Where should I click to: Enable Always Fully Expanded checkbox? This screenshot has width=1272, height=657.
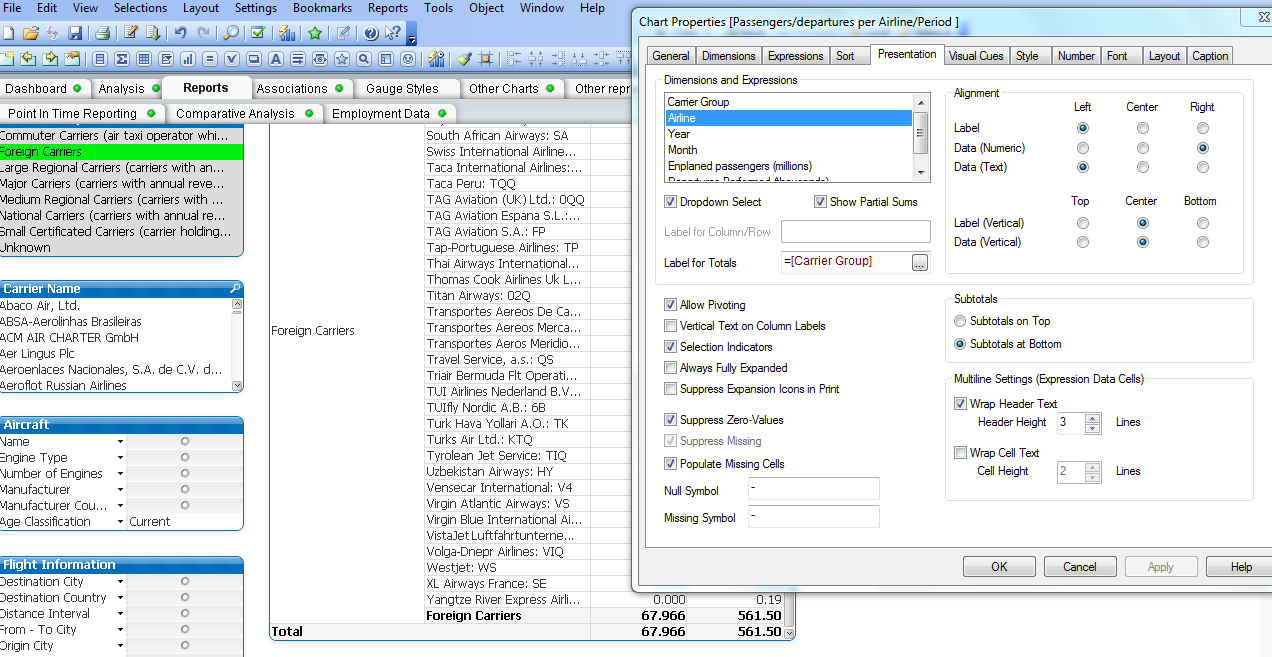click(670, 368)
